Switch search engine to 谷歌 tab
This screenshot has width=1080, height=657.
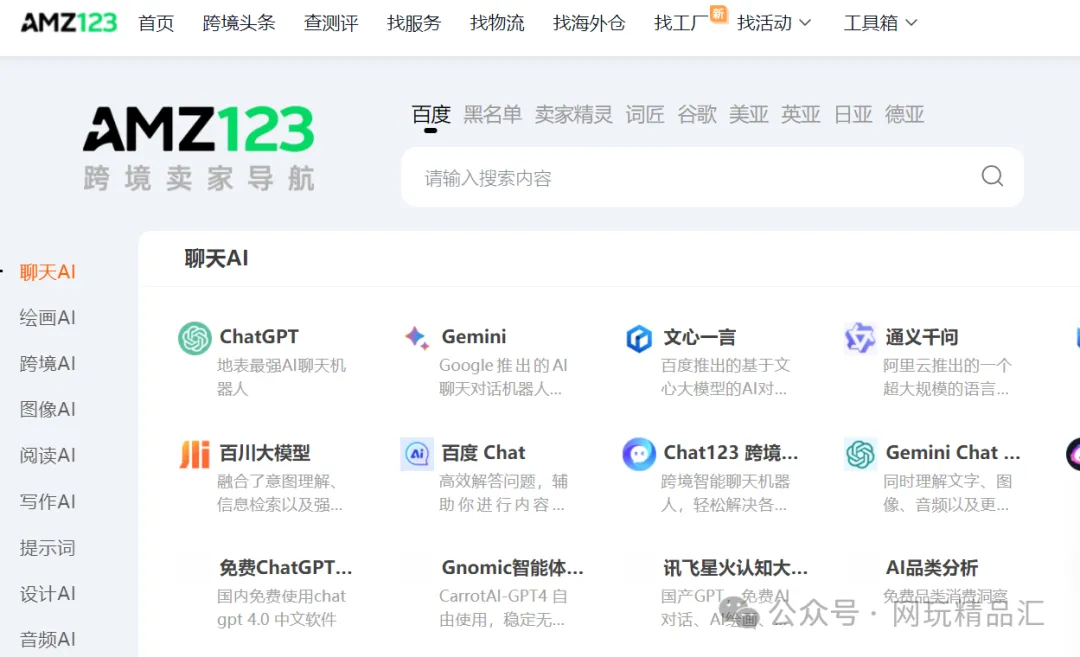(697, 115)
